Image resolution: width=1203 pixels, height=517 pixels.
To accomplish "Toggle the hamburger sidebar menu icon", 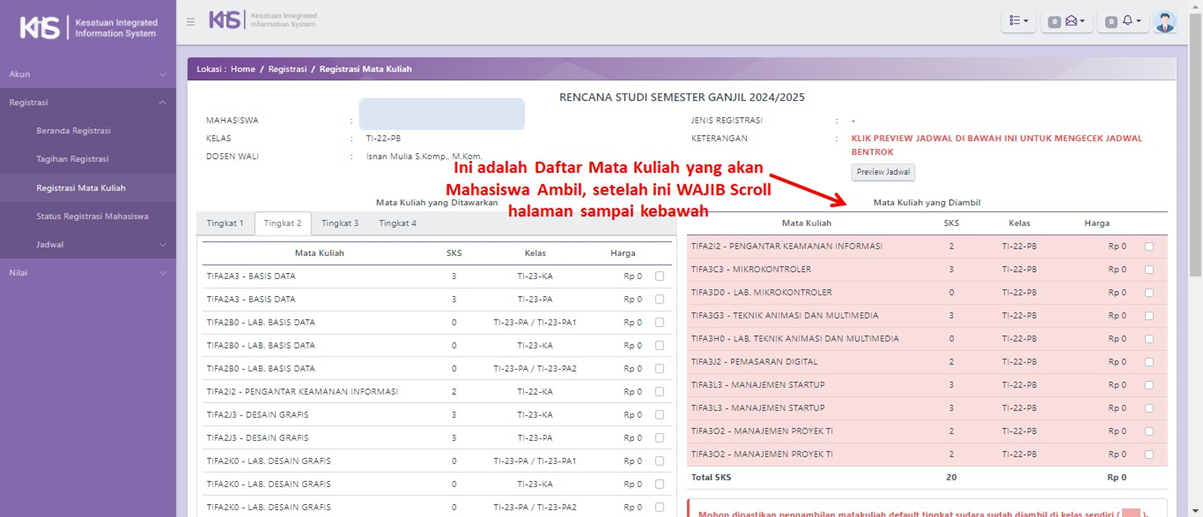I will [191, 21].
